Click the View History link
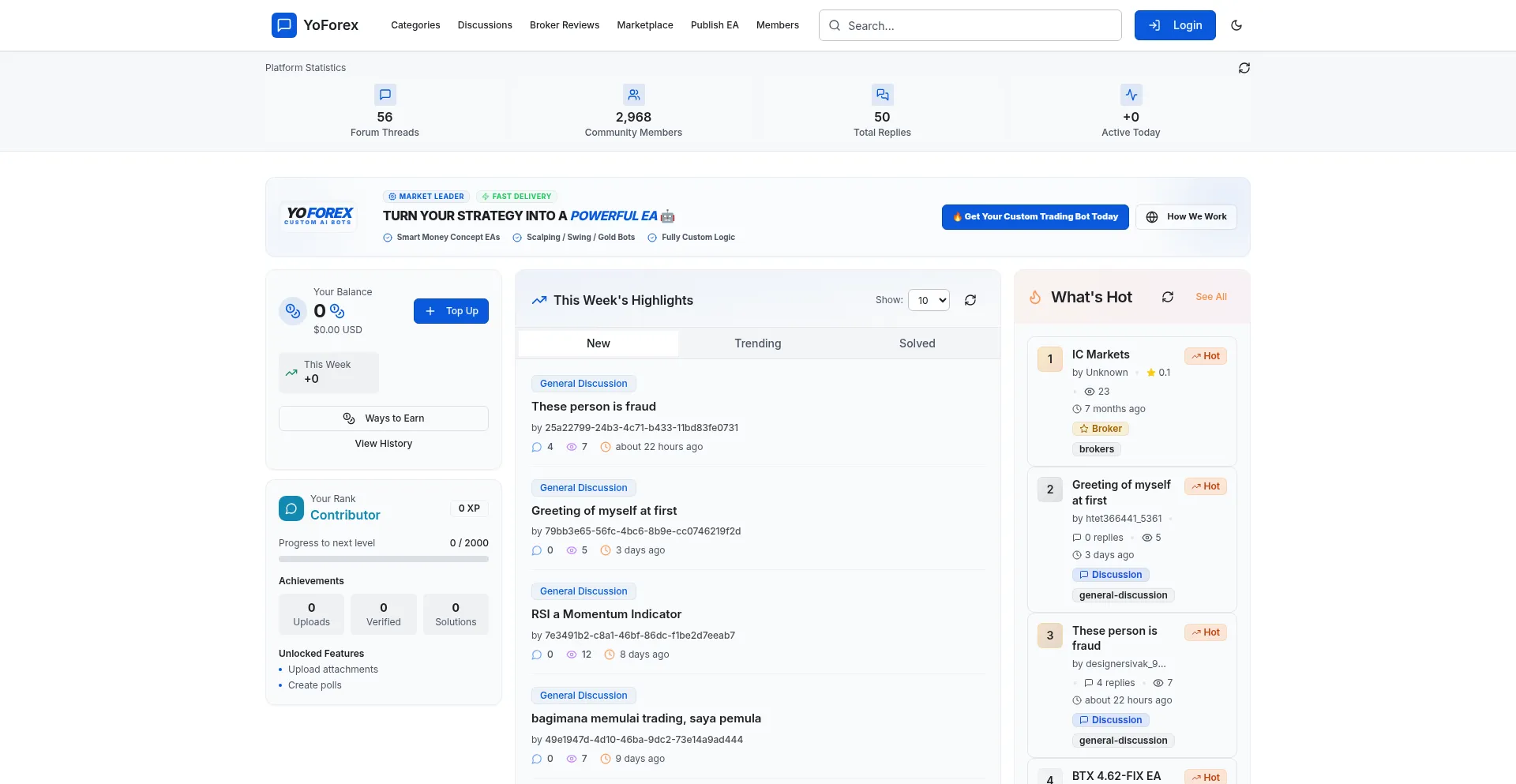 [384, 444]
